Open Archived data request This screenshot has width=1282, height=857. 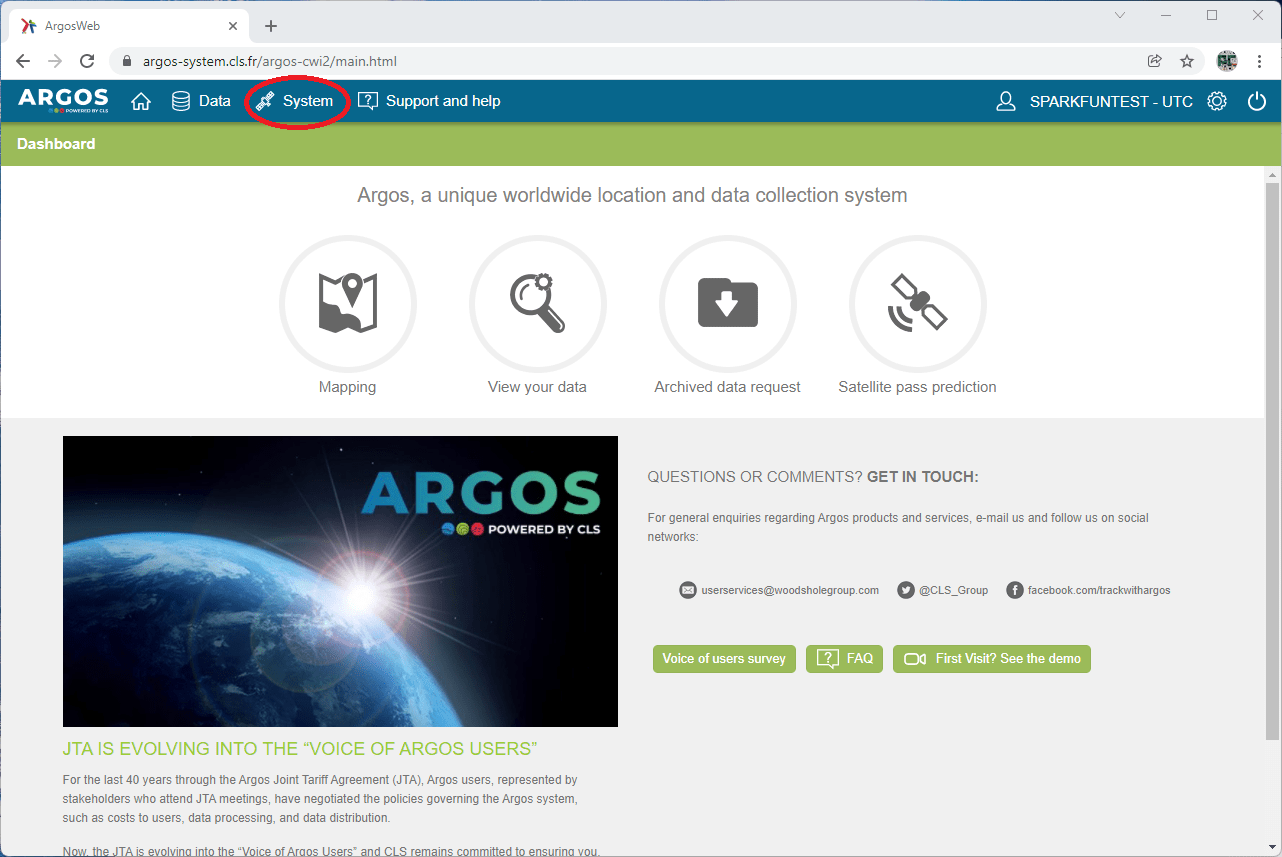(x=727, y=303)
